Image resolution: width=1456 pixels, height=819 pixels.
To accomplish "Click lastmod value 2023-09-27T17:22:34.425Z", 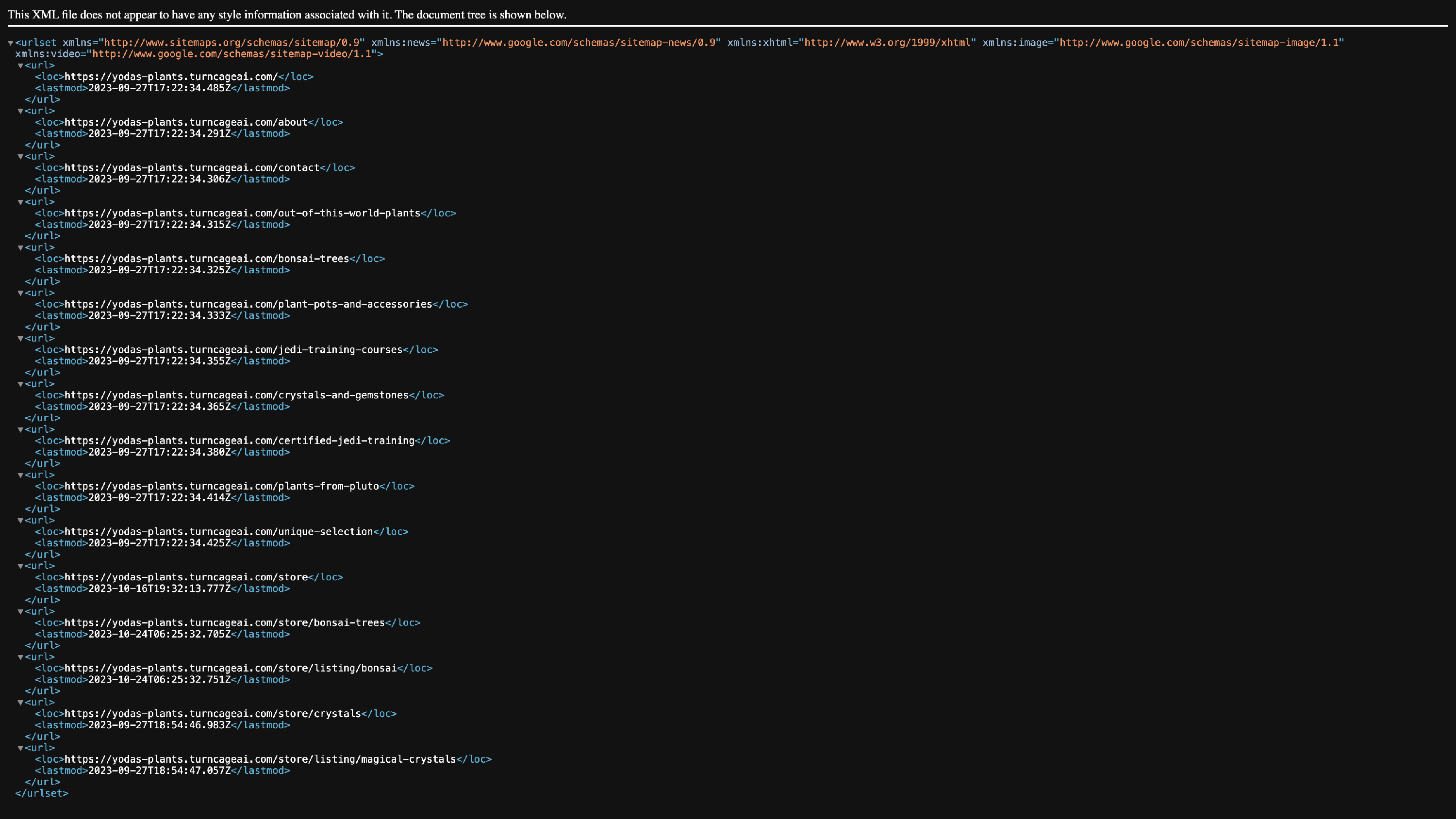I will click(x=159, y=543).
